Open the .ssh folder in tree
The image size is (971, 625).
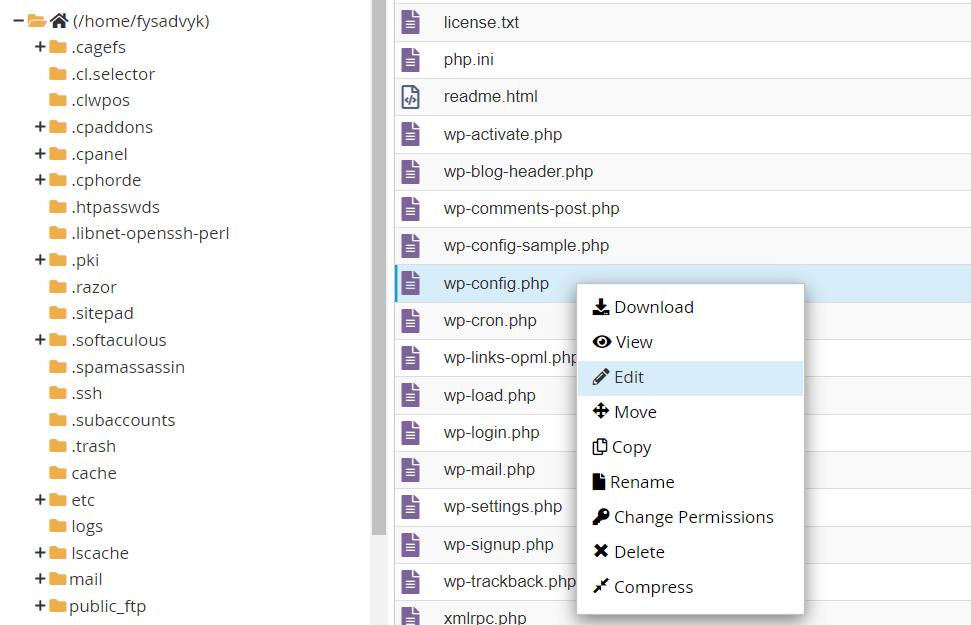point(86,393)
